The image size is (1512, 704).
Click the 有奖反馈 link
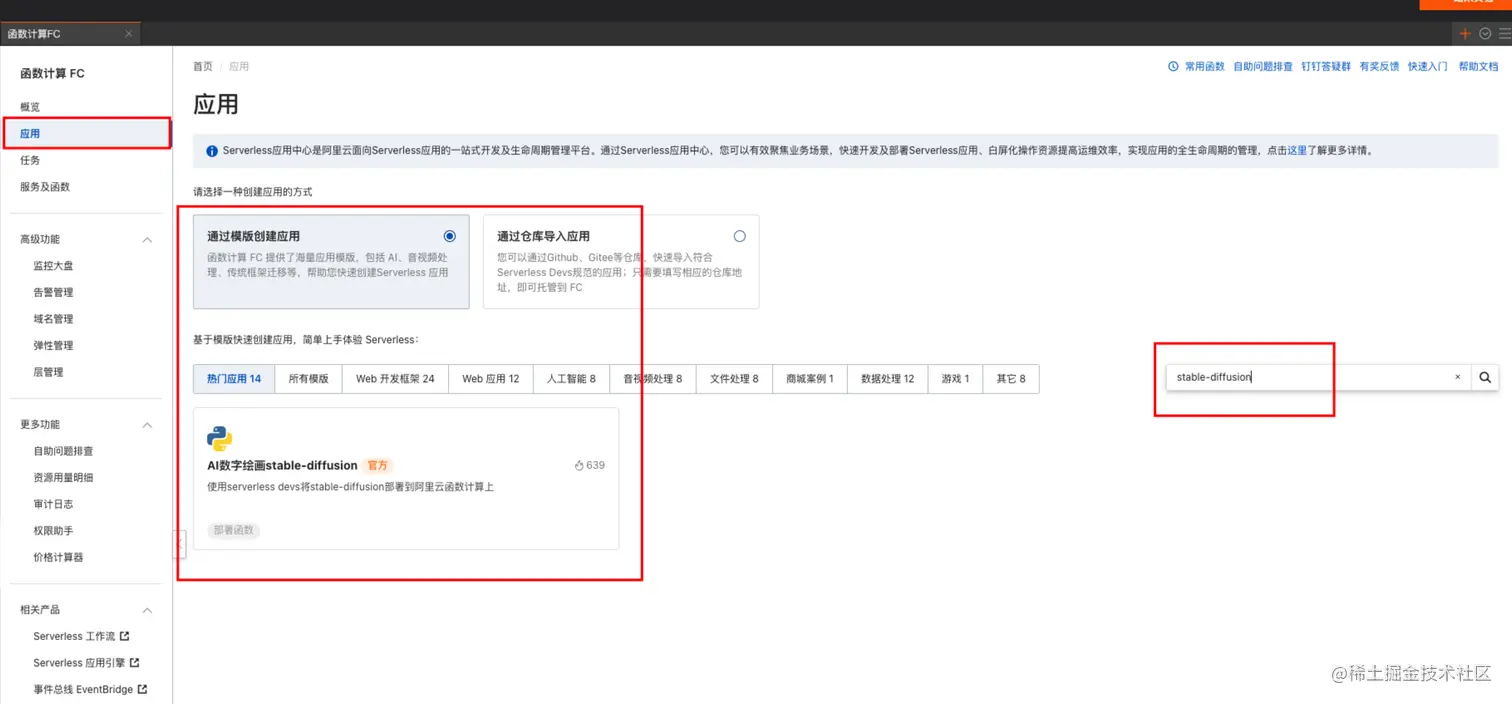point(1379,66)
